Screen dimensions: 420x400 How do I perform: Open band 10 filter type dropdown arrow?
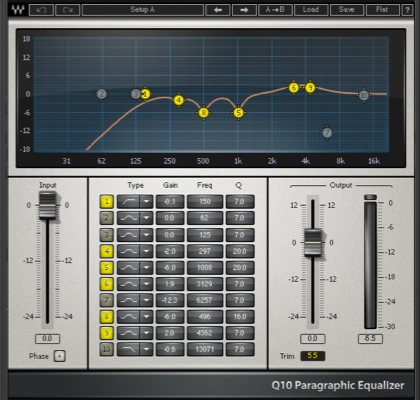tap(146, 349)
